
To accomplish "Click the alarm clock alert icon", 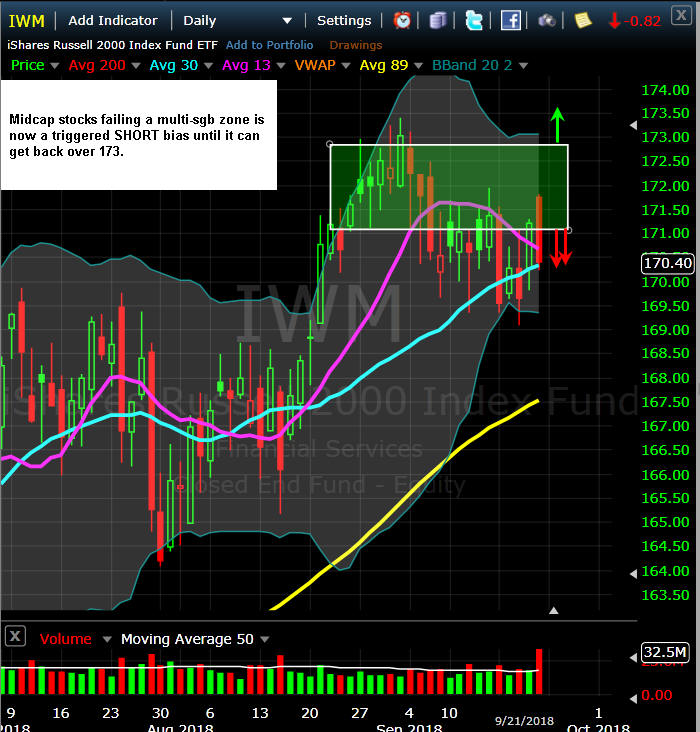I will pos(402,21).
